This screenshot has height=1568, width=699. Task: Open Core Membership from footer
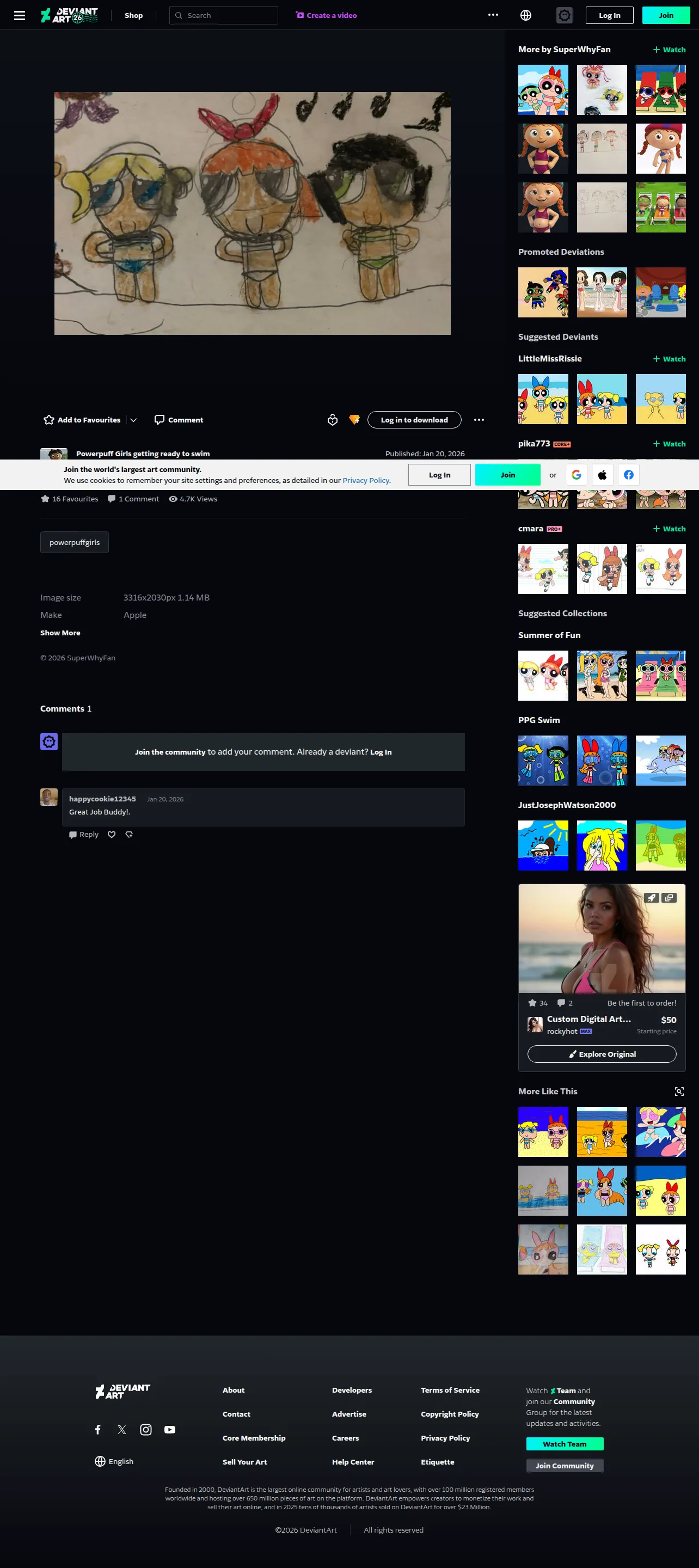tap(254, 1438)
